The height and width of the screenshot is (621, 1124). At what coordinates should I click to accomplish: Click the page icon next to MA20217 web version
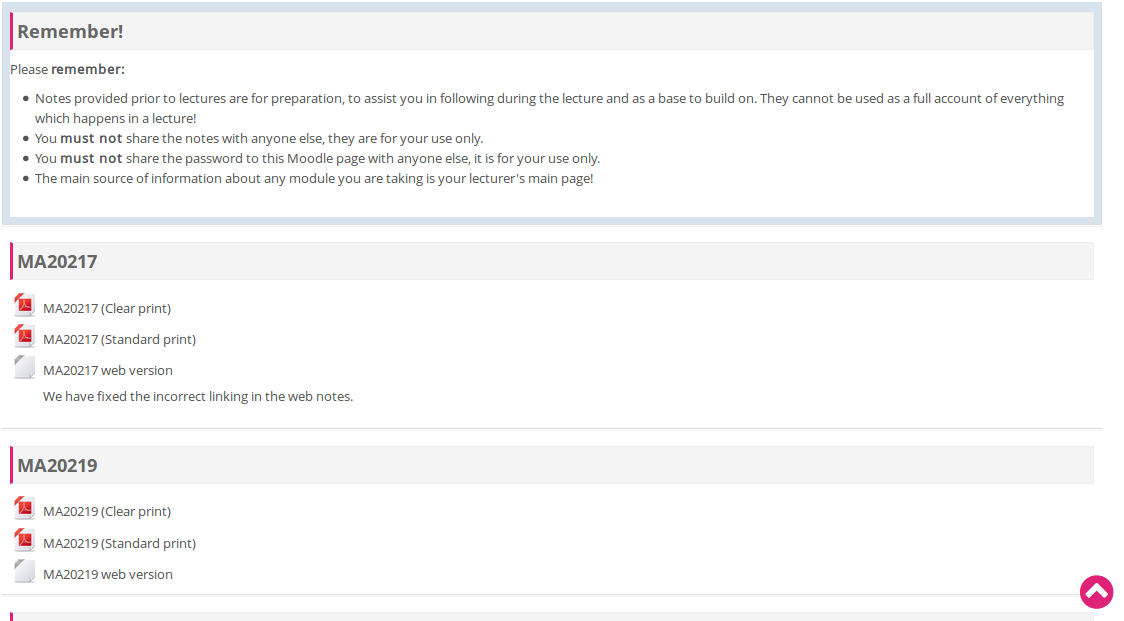[x=25, y=368]
